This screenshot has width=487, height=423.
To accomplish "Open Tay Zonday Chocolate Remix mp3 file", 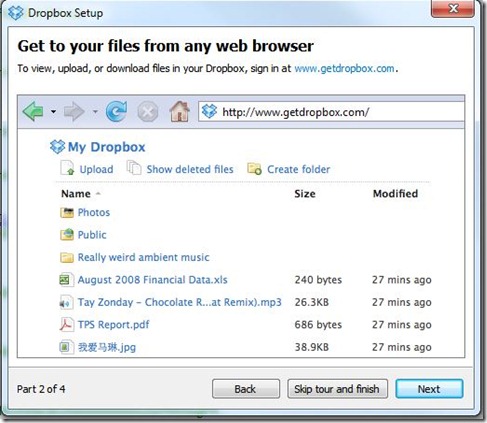I will click(x=179, y=302).
